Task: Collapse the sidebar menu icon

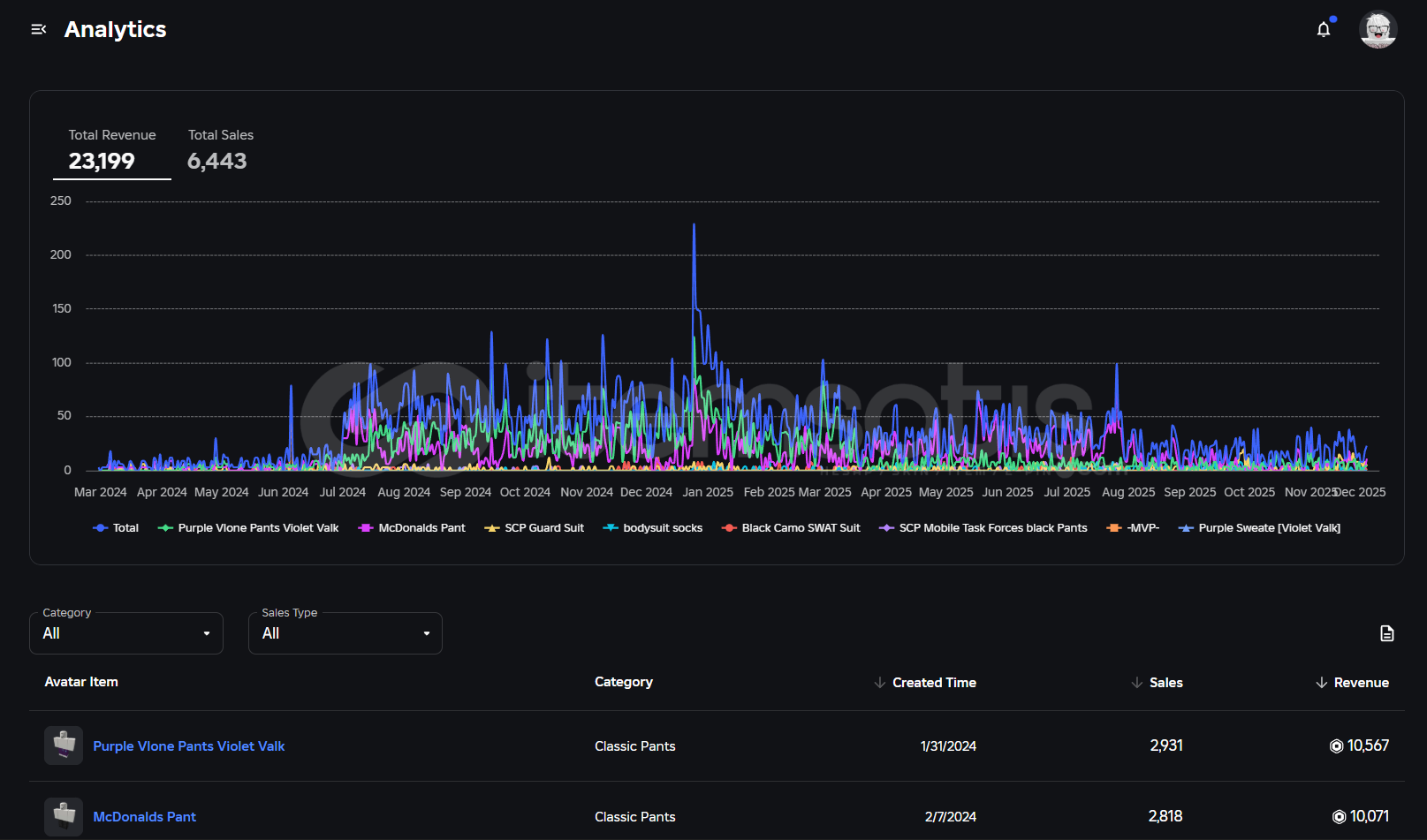Action: pyautogui.click(x=38, y=29)
